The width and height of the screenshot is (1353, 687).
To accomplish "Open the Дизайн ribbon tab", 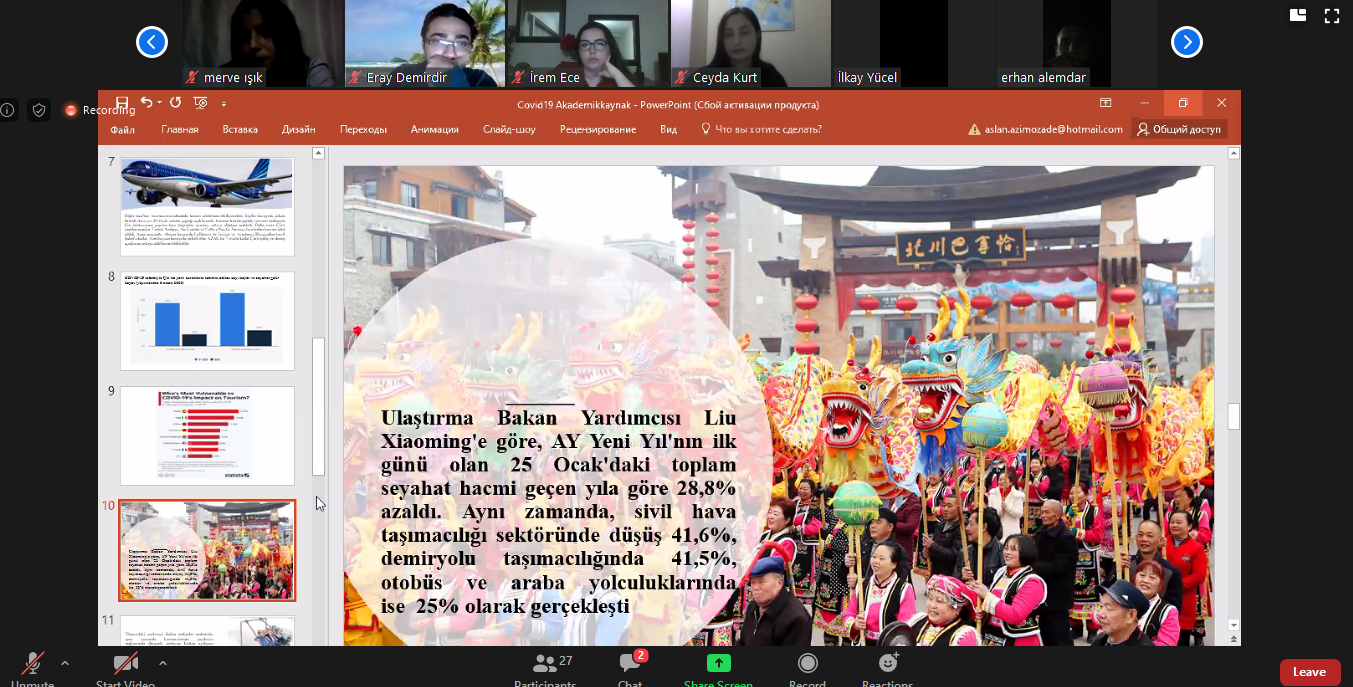I will (x=298, y=129).
